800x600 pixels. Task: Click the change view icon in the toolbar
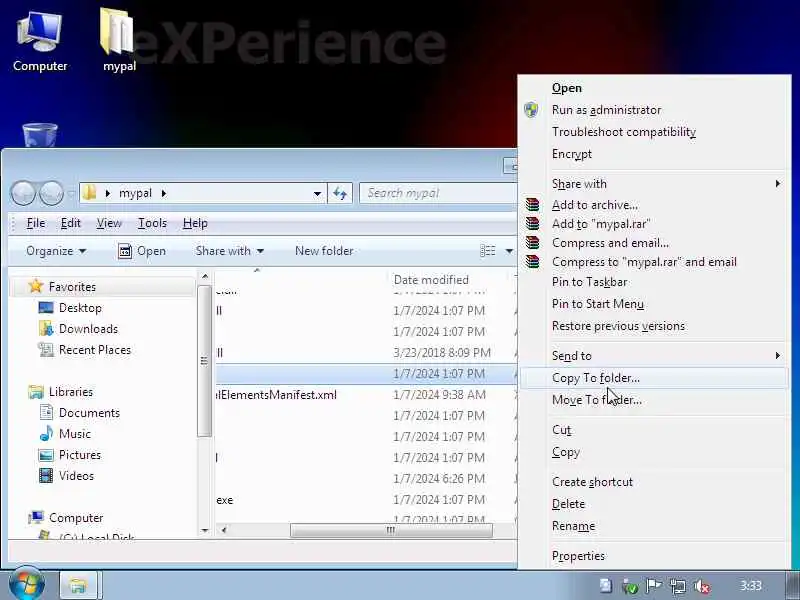(x=488, y=251)
